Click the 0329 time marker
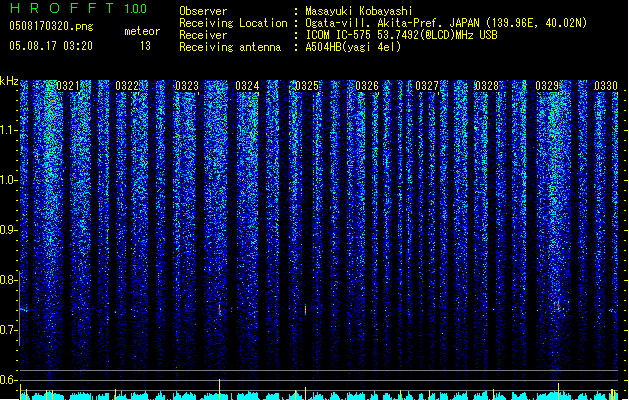 pyautogui.click(x=547, y=86)
